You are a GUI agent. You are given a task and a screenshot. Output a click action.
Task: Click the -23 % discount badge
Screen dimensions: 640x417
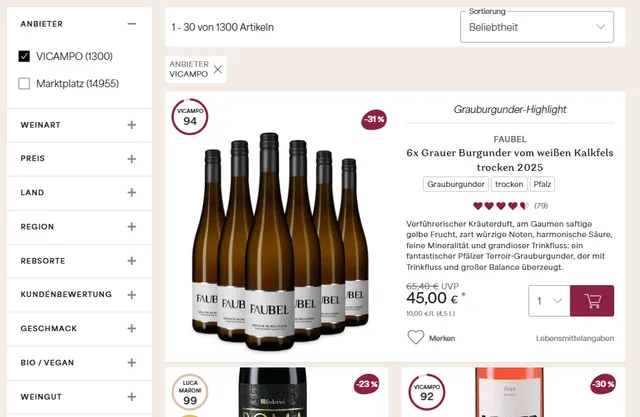pos(366,384)
